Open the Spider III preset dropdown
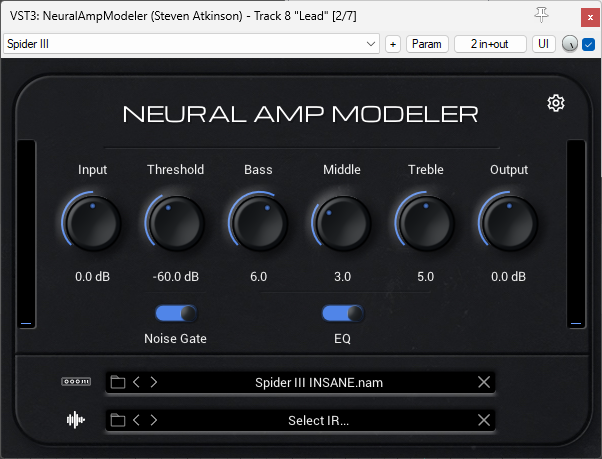Viewport: 602px width, 459px height. (192, 44)
